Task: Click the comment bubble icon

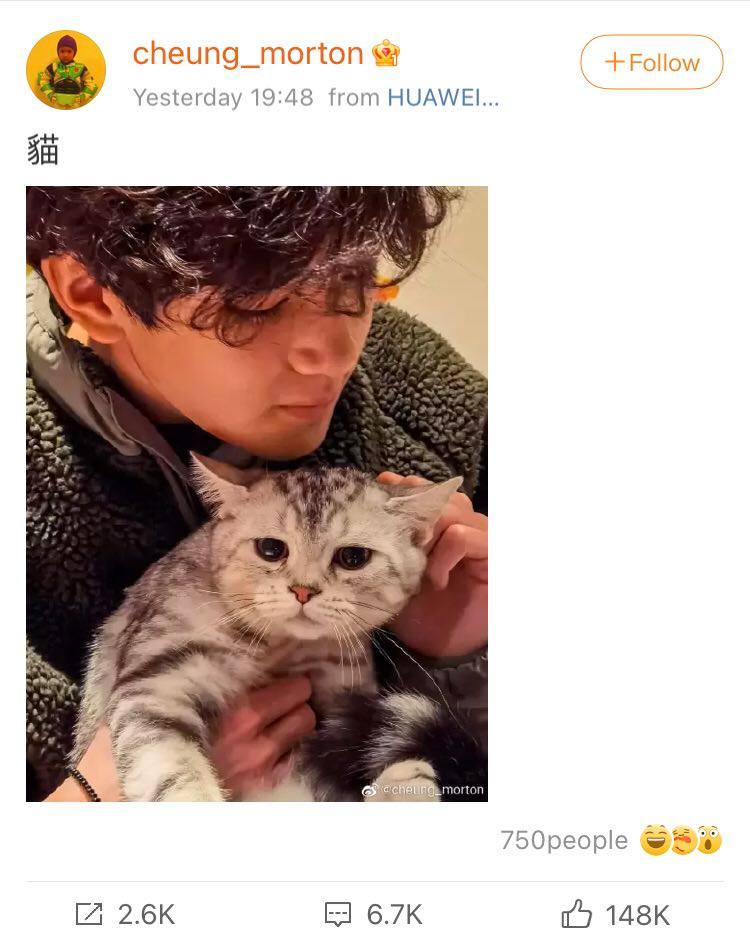Action: click(338, 915)
